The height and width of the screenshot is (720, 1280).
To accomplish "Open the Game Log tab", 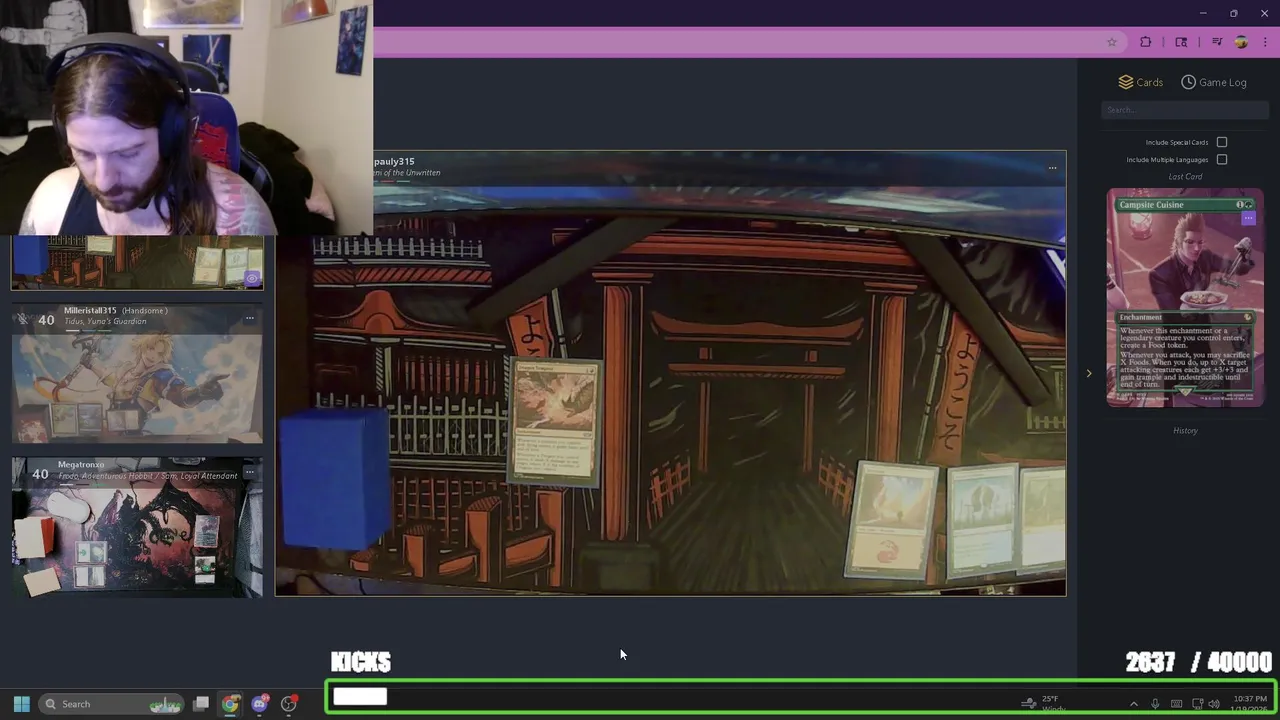I will click(x=1214, y=82).
